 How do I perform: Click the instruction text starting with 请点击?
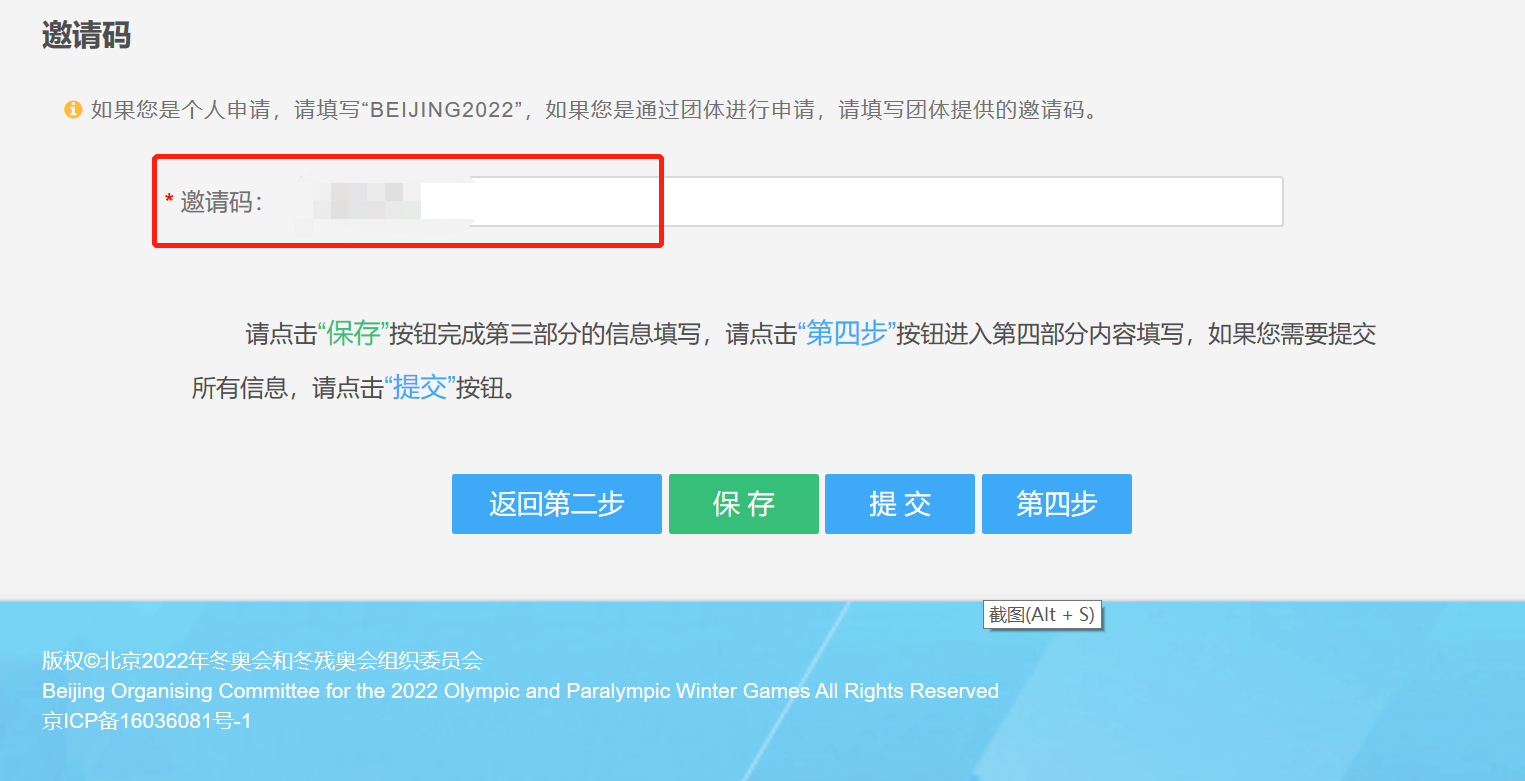(784, 361)
